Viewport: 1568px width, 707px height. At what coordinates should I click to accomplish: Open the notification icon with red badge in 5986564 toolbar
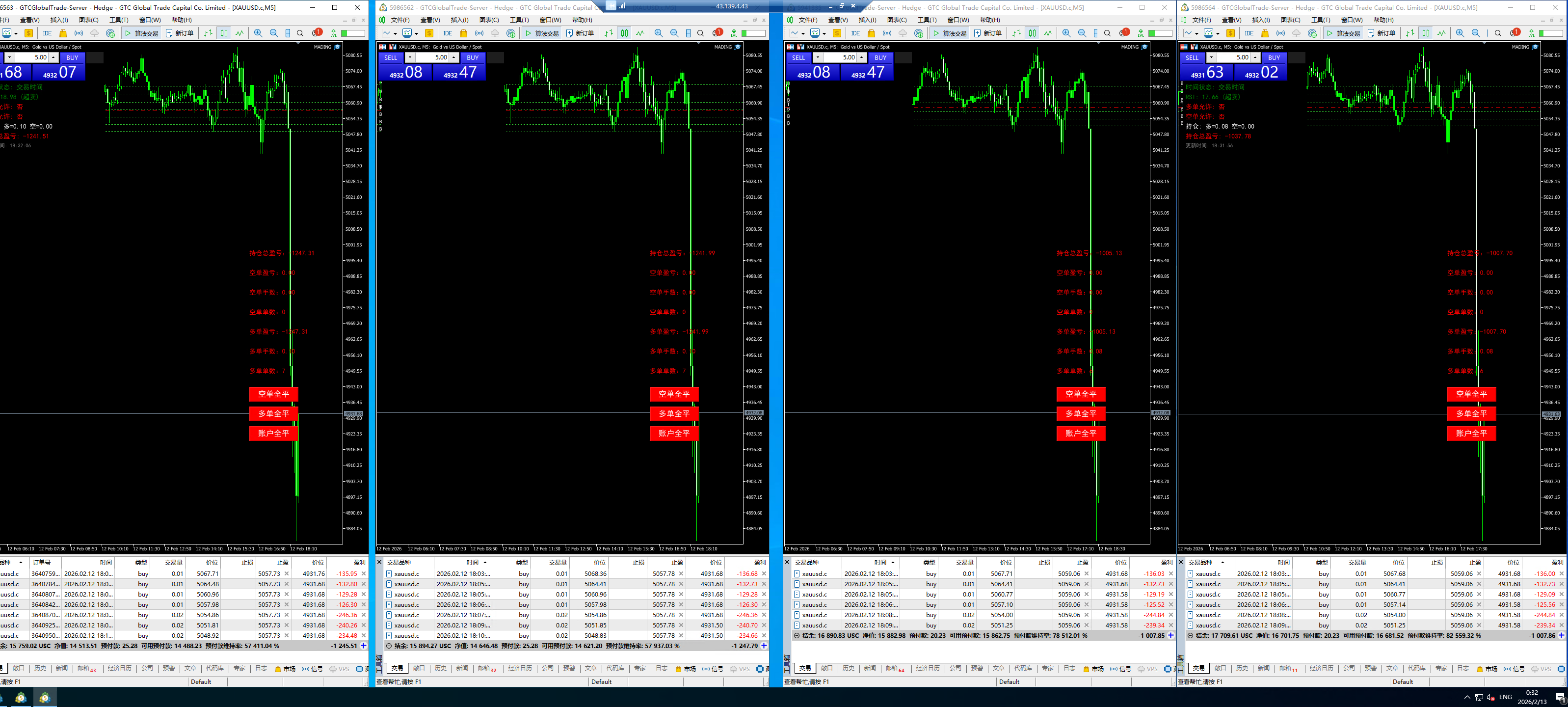tap(1515, 33)
